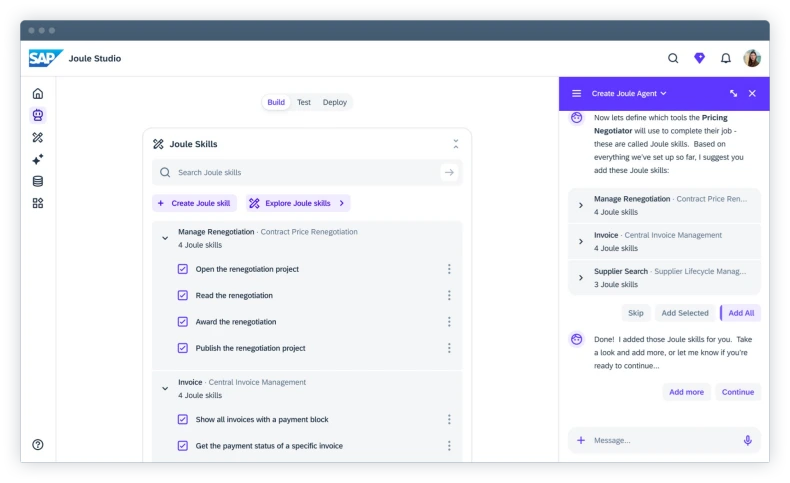Click the Add more button
This screenshot has height=483, width=790.
686,392
